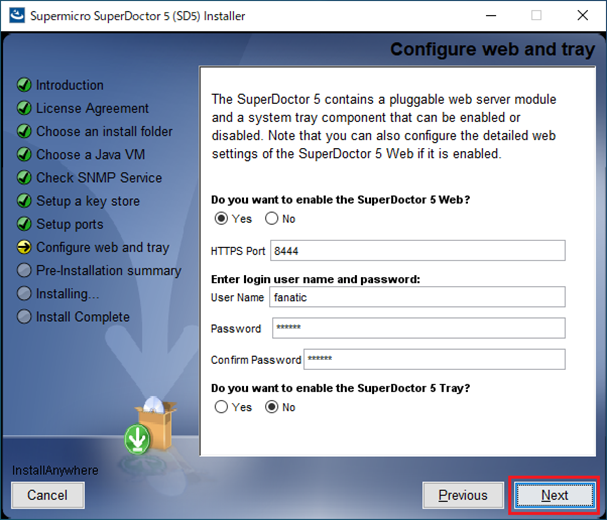Click the check icon beside Choose a Java VM

24,154
